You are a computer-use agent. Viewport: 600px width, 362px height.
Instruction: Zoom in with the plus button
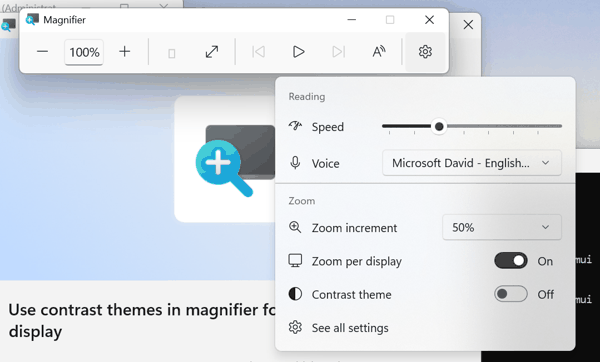click(x=124, y=52)
